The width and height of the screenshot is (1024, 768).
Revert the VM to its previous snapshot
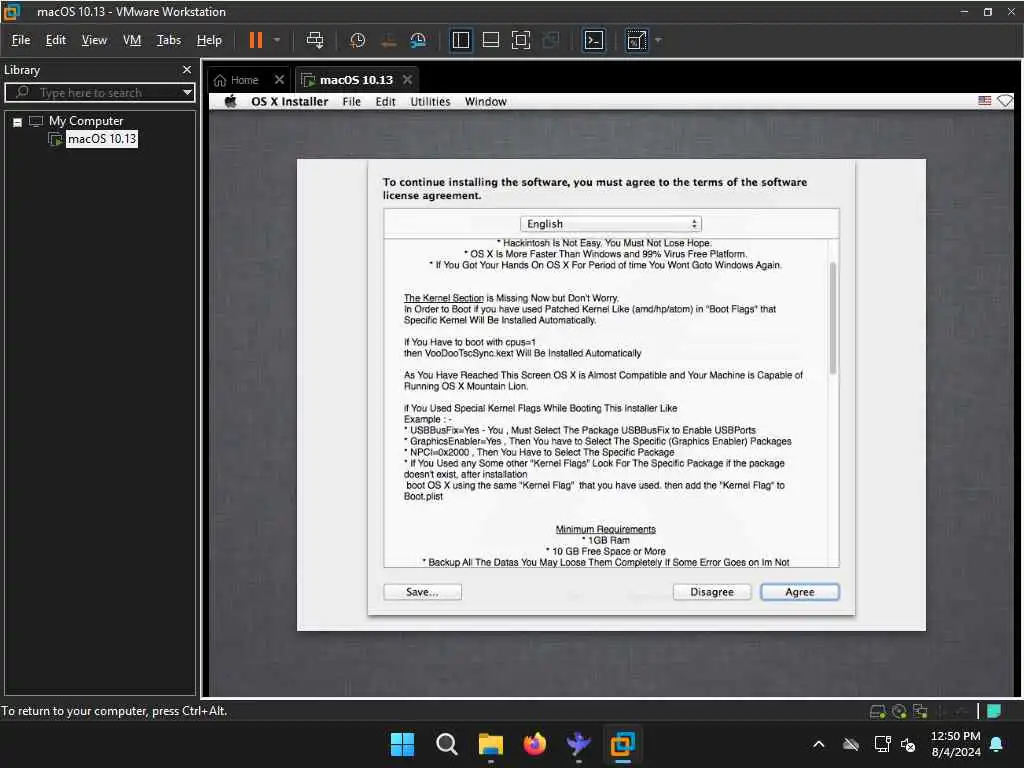click(x=388, y=40)
